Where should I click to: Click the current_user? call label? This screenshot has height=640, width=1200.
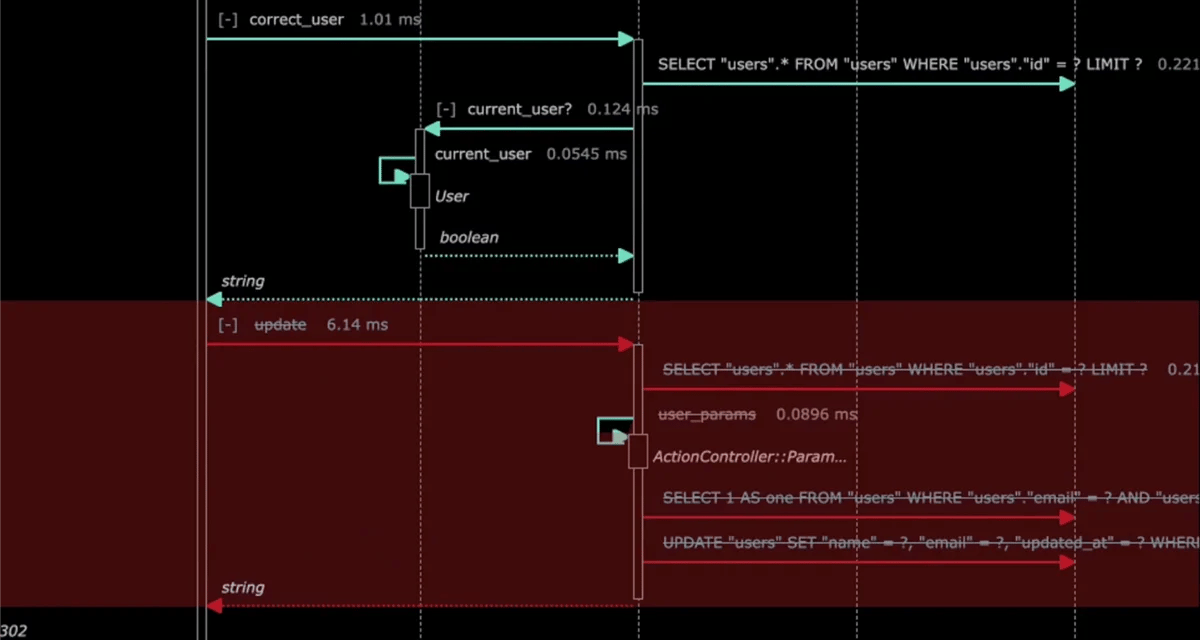tap(520, 109)
